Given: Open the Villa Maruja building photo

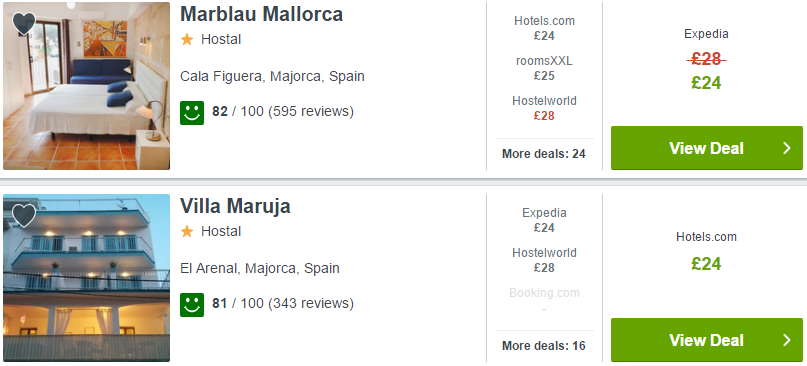Looking at the screenshot, I should 86,278.
